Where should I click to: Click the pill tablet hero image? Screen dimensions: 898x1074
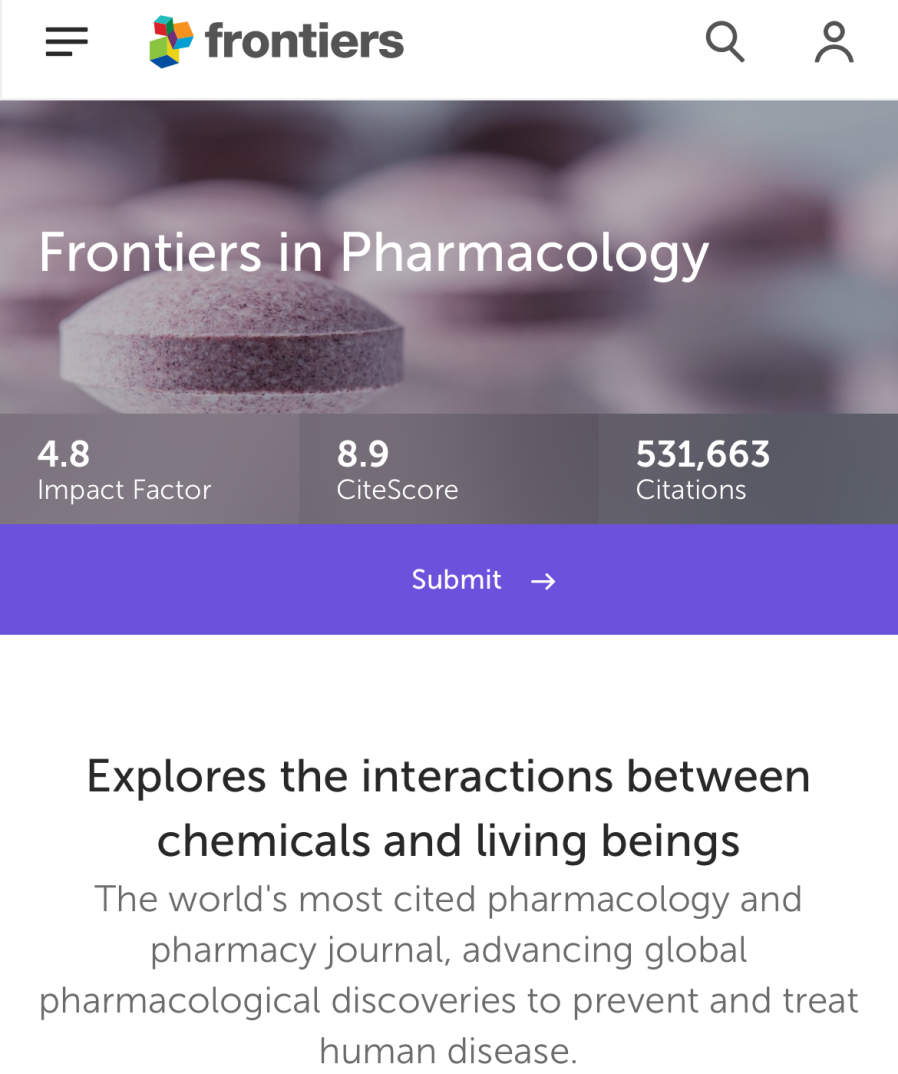click(230, 350)
